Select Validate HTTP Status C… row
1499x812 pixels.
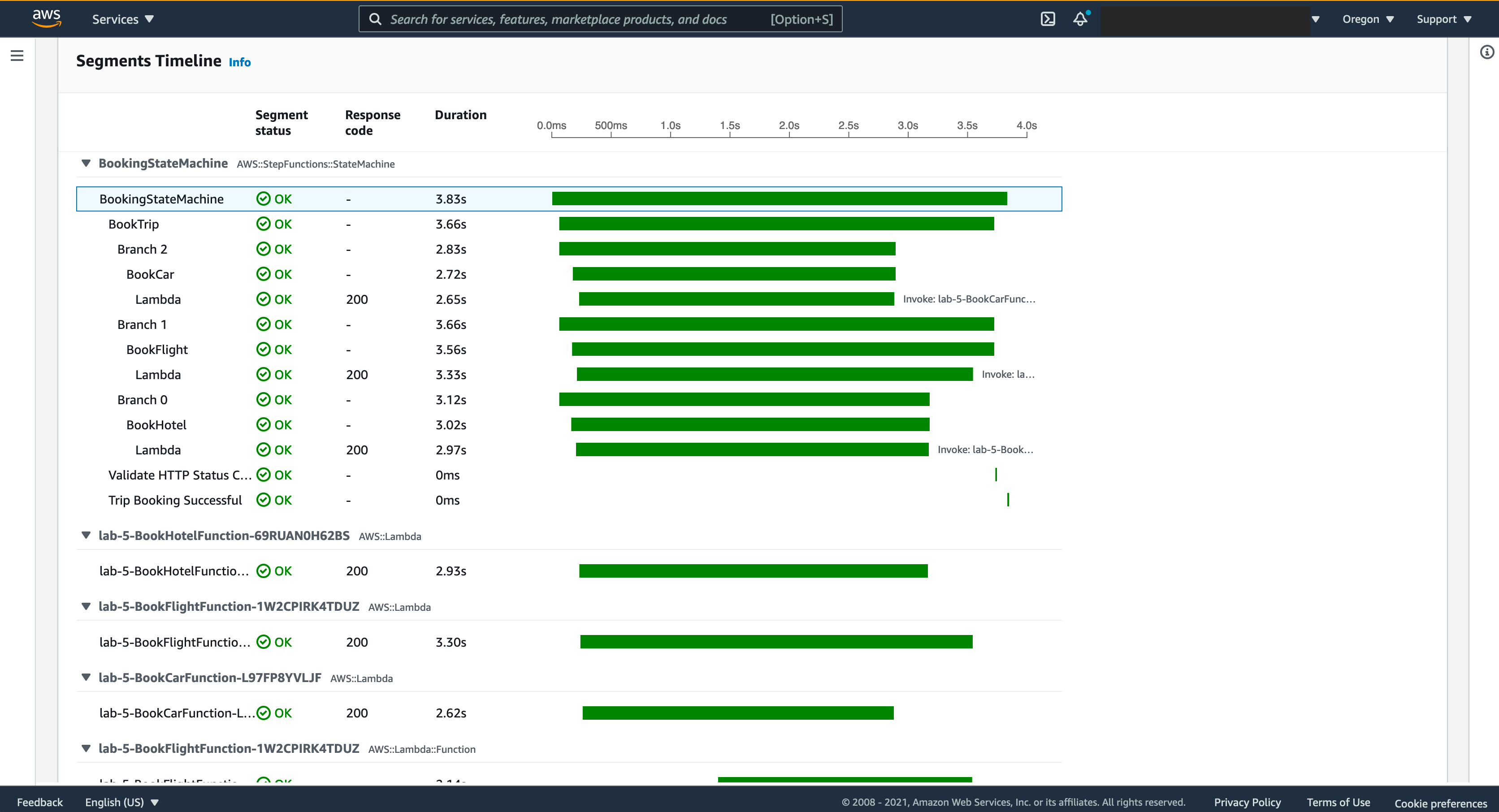569,475
